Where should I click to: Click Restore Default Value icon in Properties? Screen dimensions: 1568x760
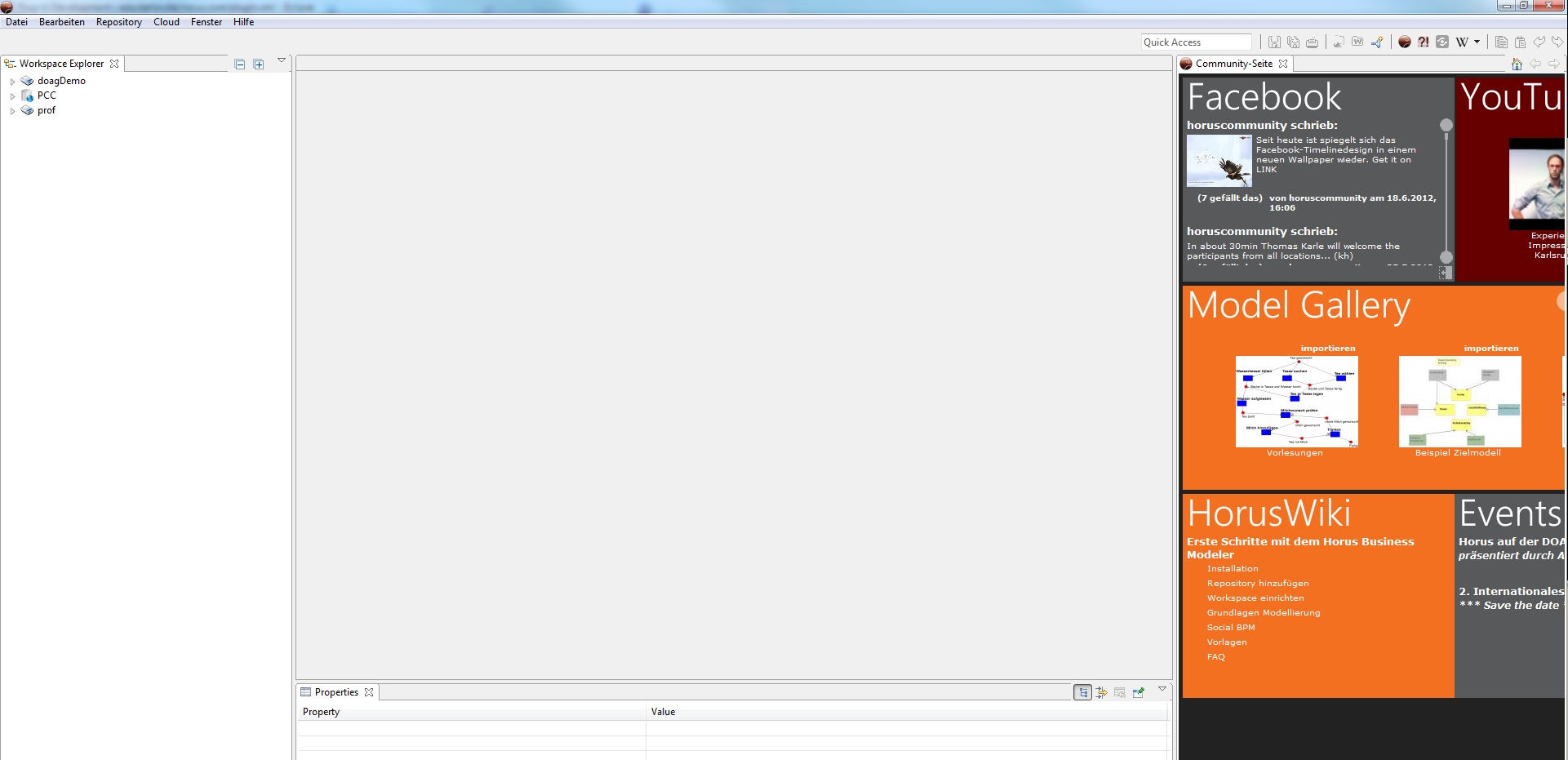coord(1120,692)
